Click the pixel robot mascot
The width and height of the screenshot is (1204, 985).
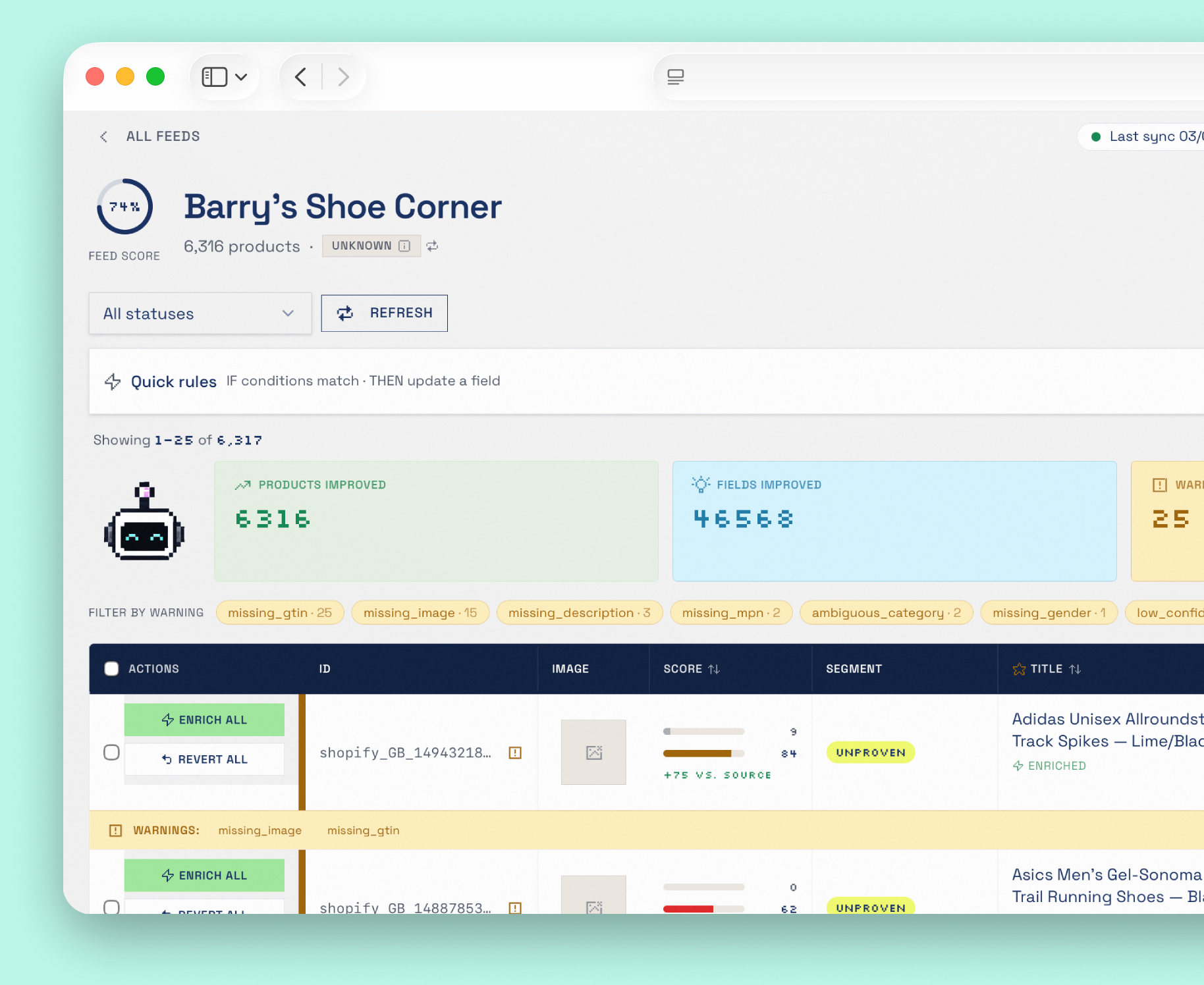144,521
